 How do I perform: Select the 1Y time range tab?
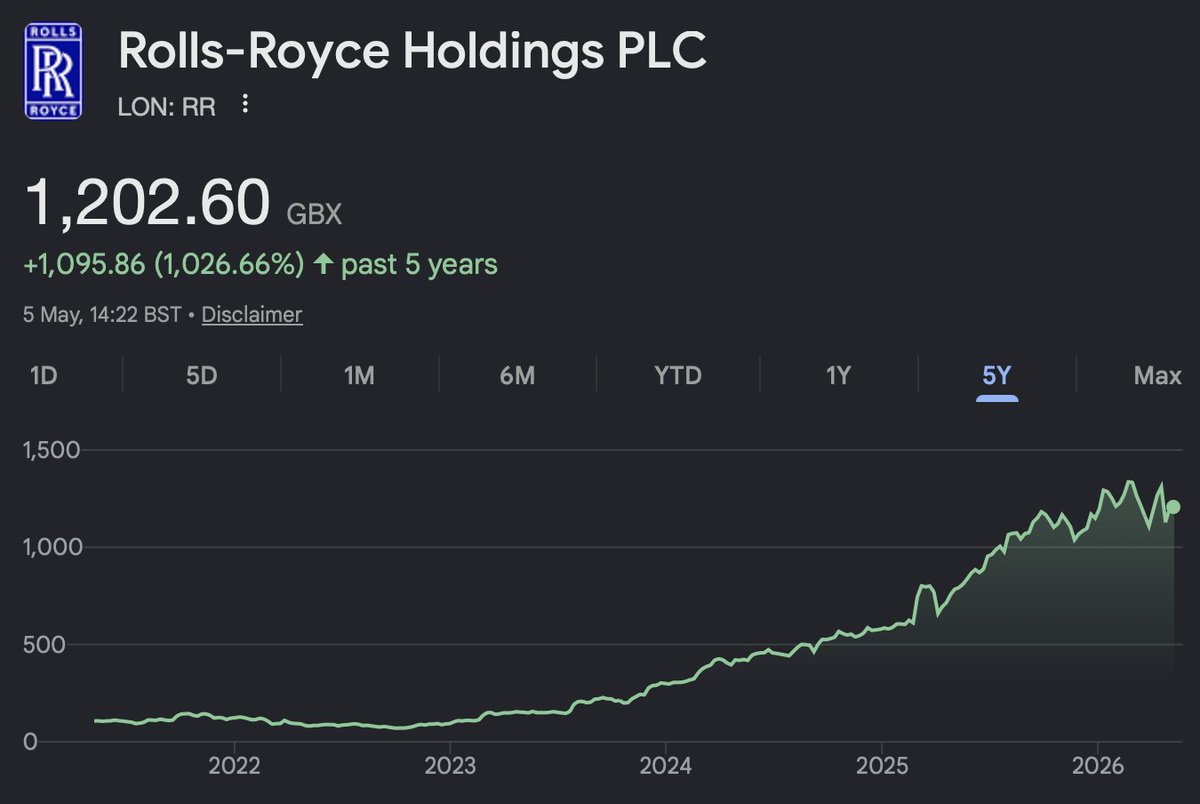(x=838, y=376)
